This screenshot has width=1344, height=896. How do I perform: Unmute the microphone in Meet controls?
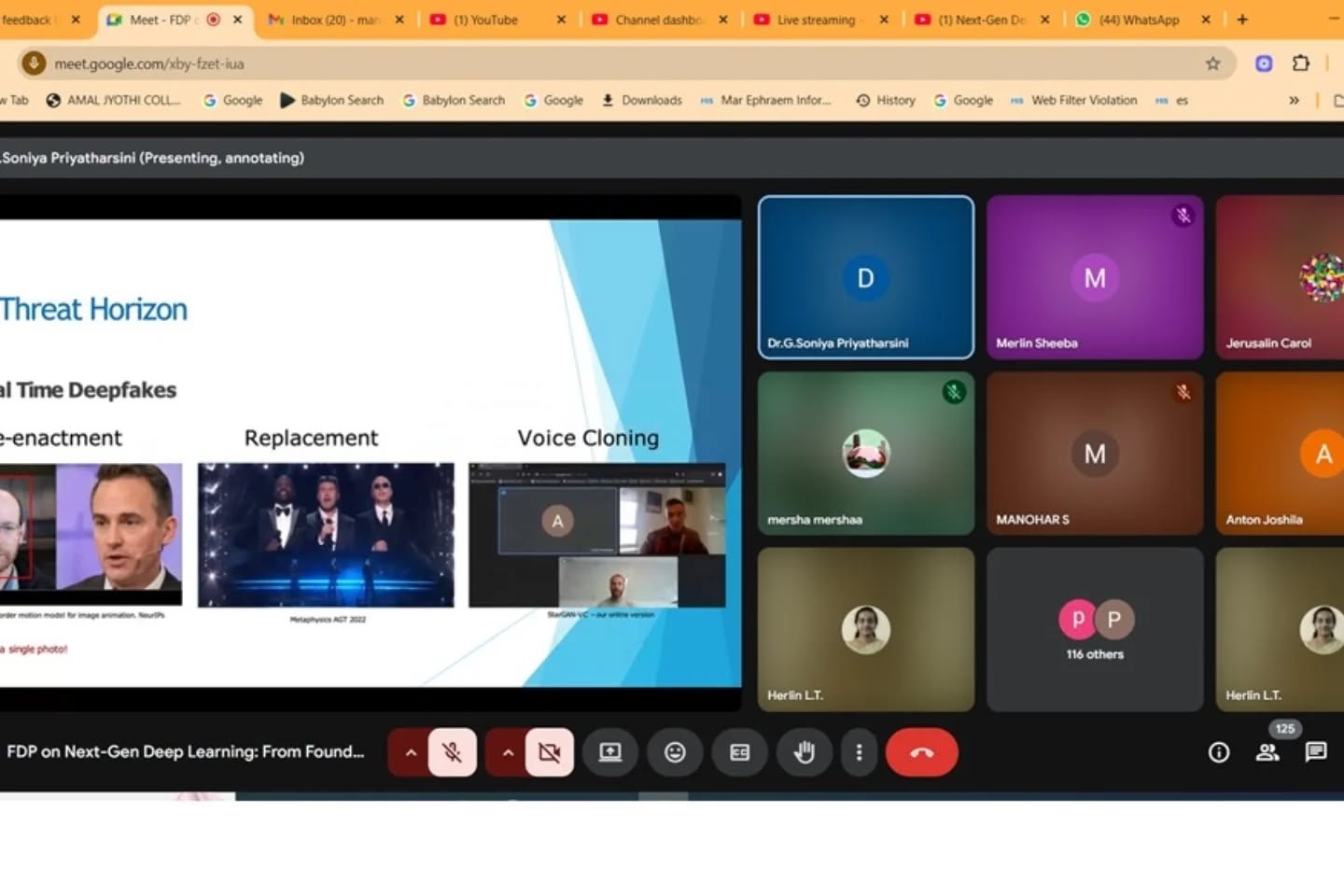click(453, 752)
